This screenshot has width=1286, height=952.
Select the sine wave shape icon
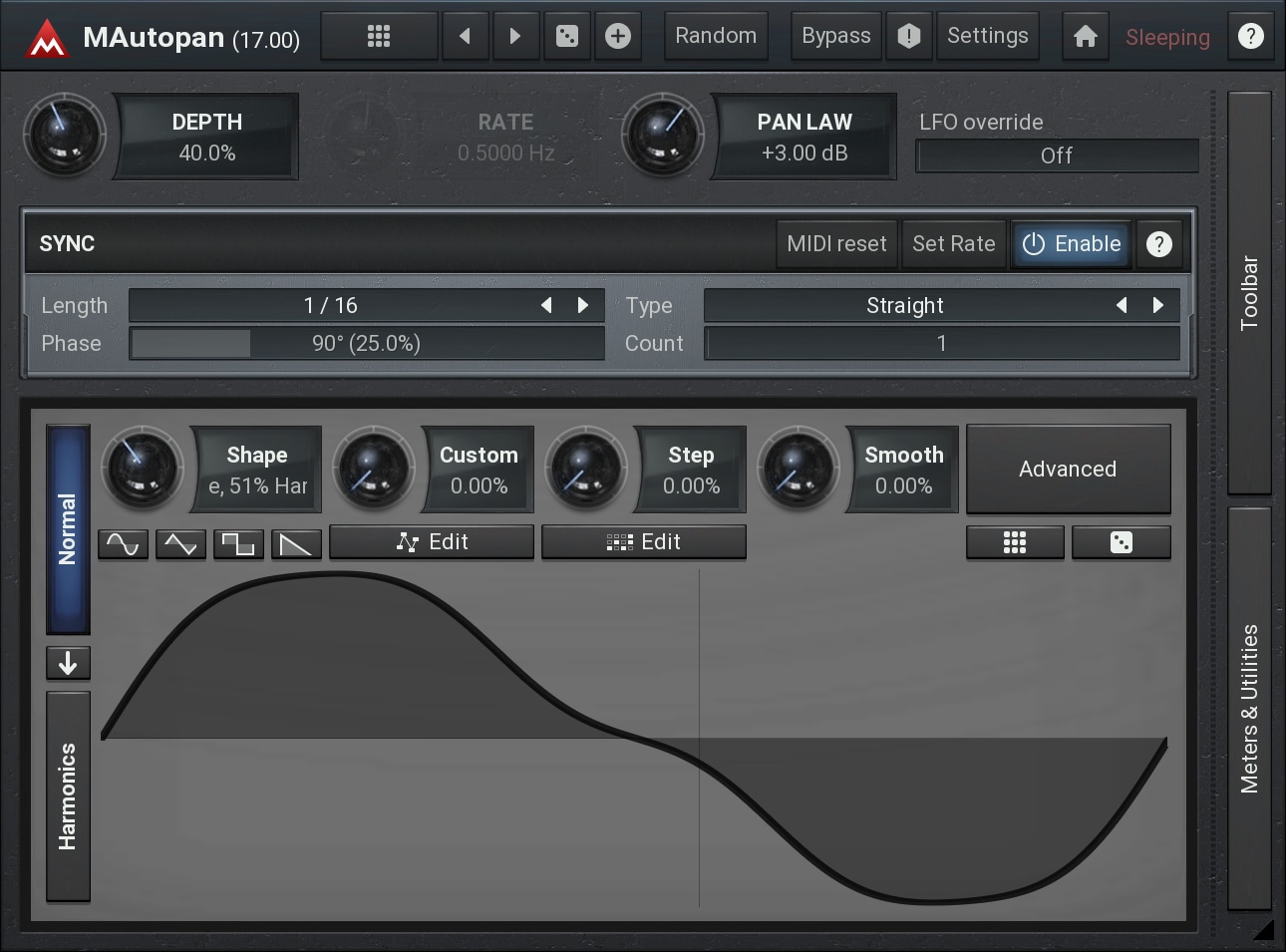(124, 544)
